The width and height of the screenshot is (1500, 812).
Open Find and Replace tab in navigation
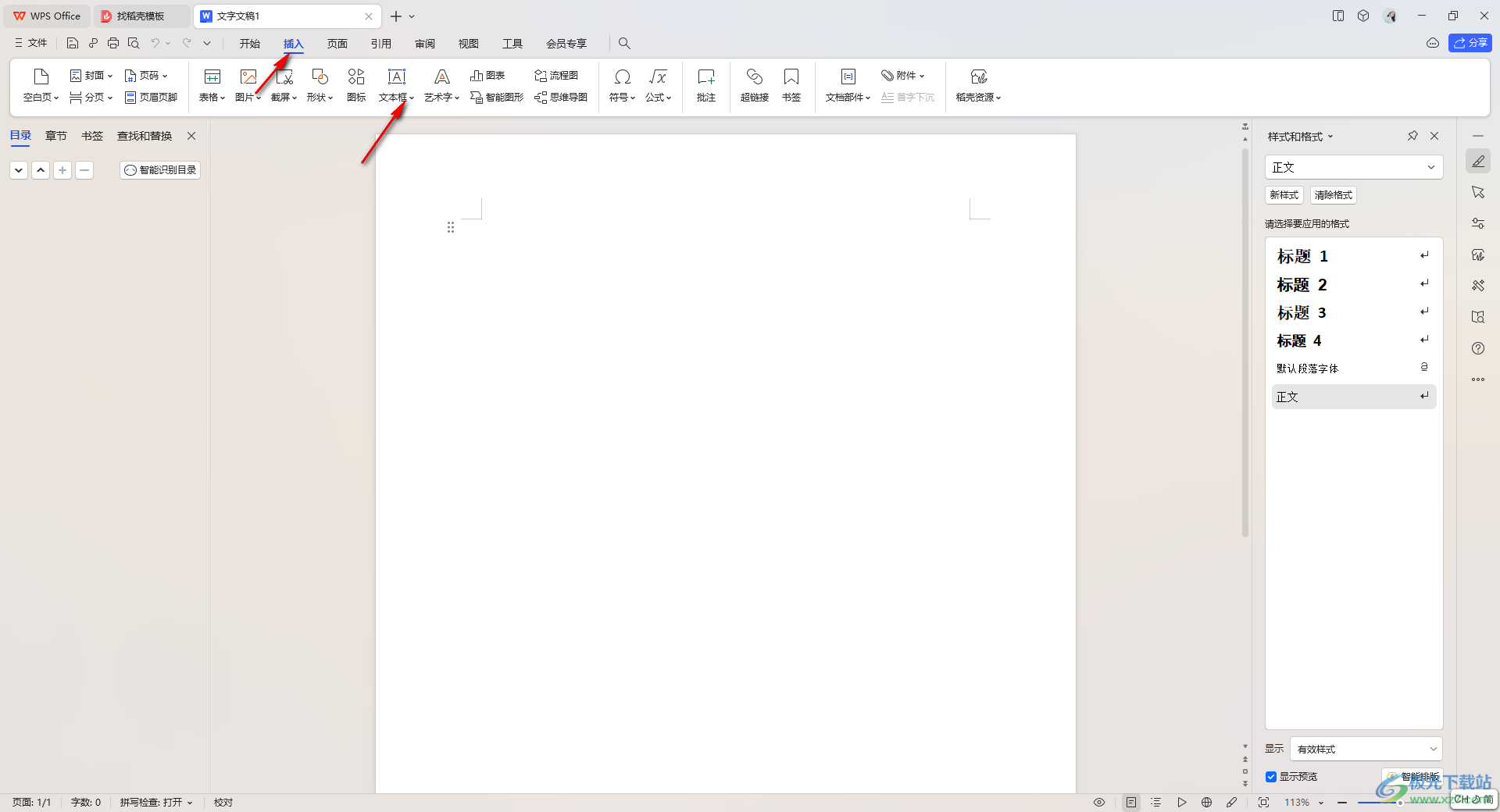coord(145,136)
